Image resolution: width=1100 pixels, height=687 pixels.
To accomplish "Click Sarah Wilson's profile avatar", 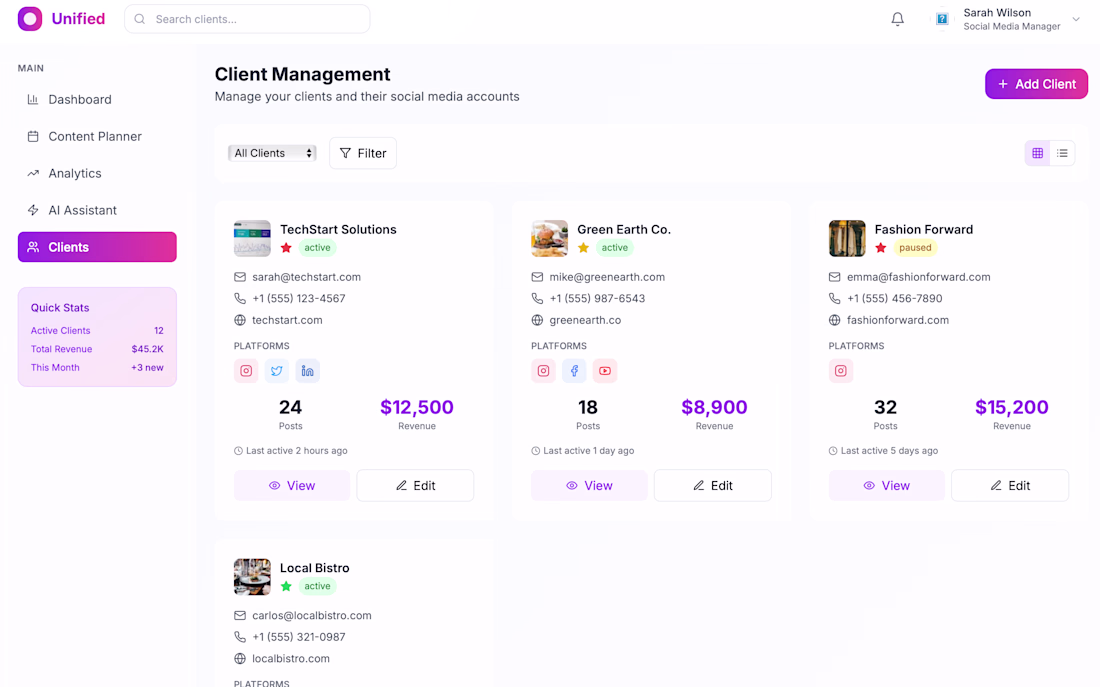I will click(942, 19).
